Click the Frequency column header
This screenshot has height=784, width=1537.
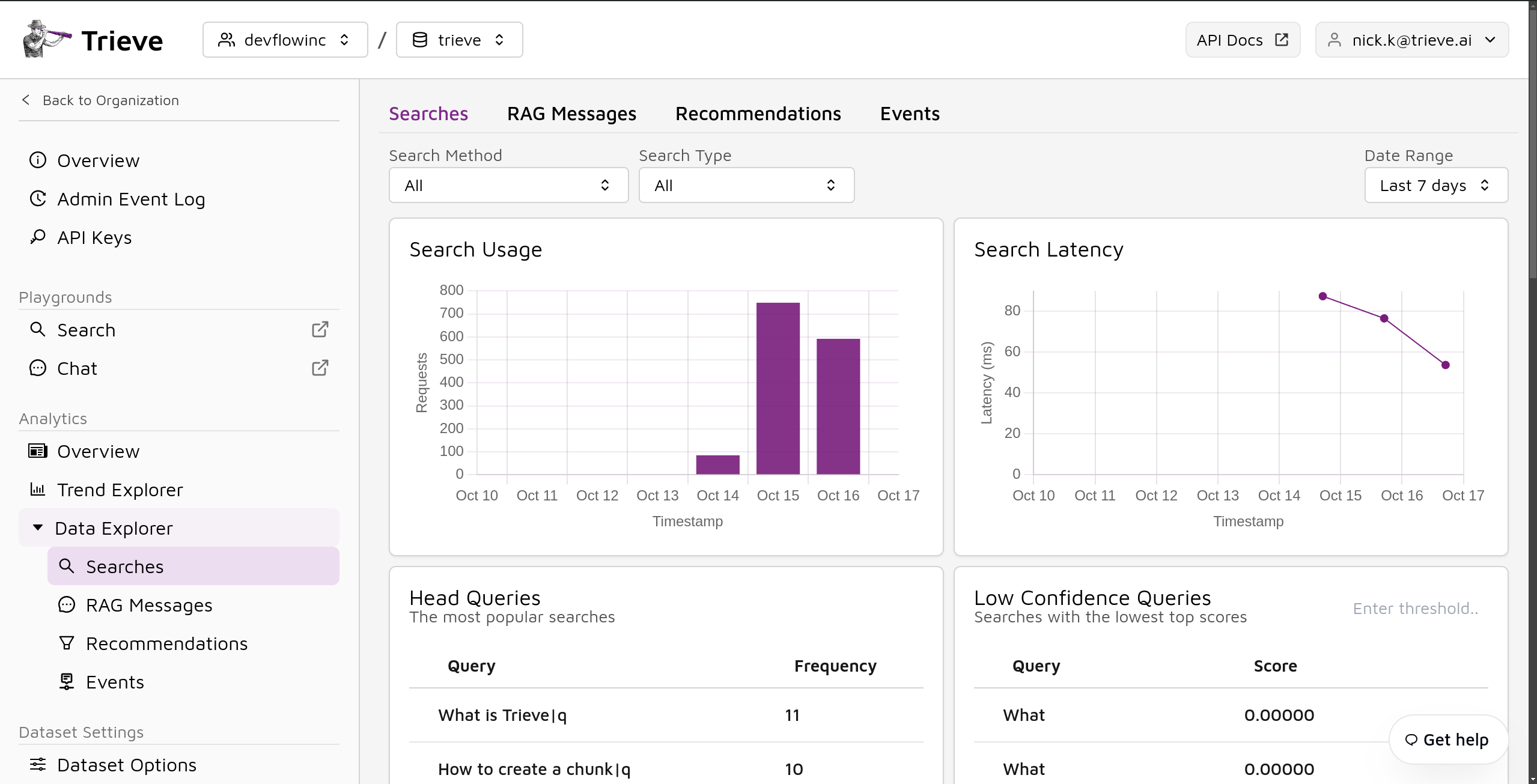[x=835, y=666]
